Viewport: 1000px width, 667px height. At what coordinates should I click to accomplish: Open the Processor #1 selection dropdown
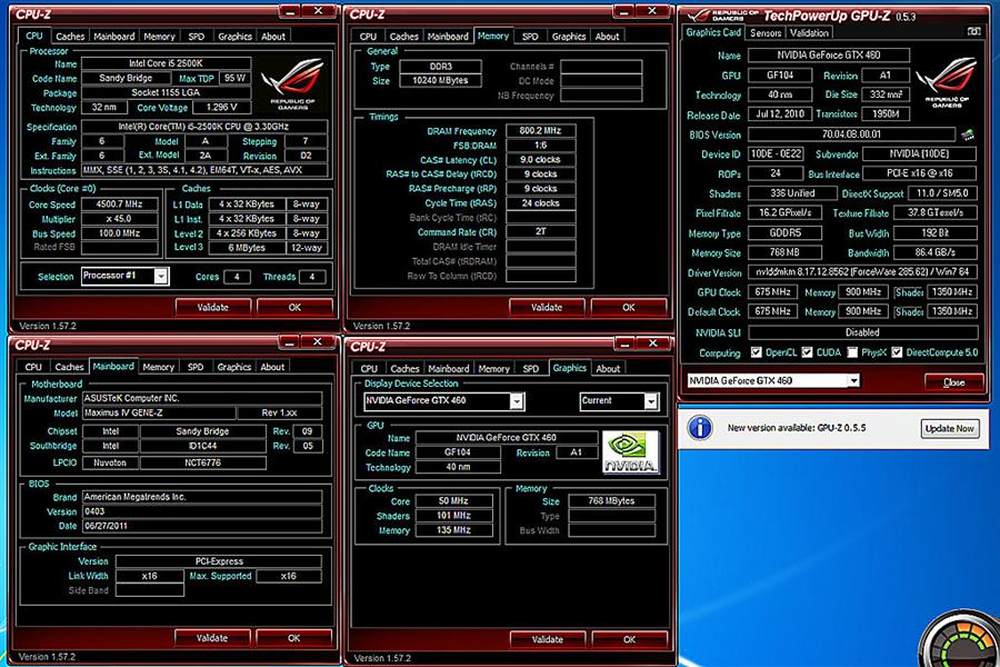pos(161,276)
